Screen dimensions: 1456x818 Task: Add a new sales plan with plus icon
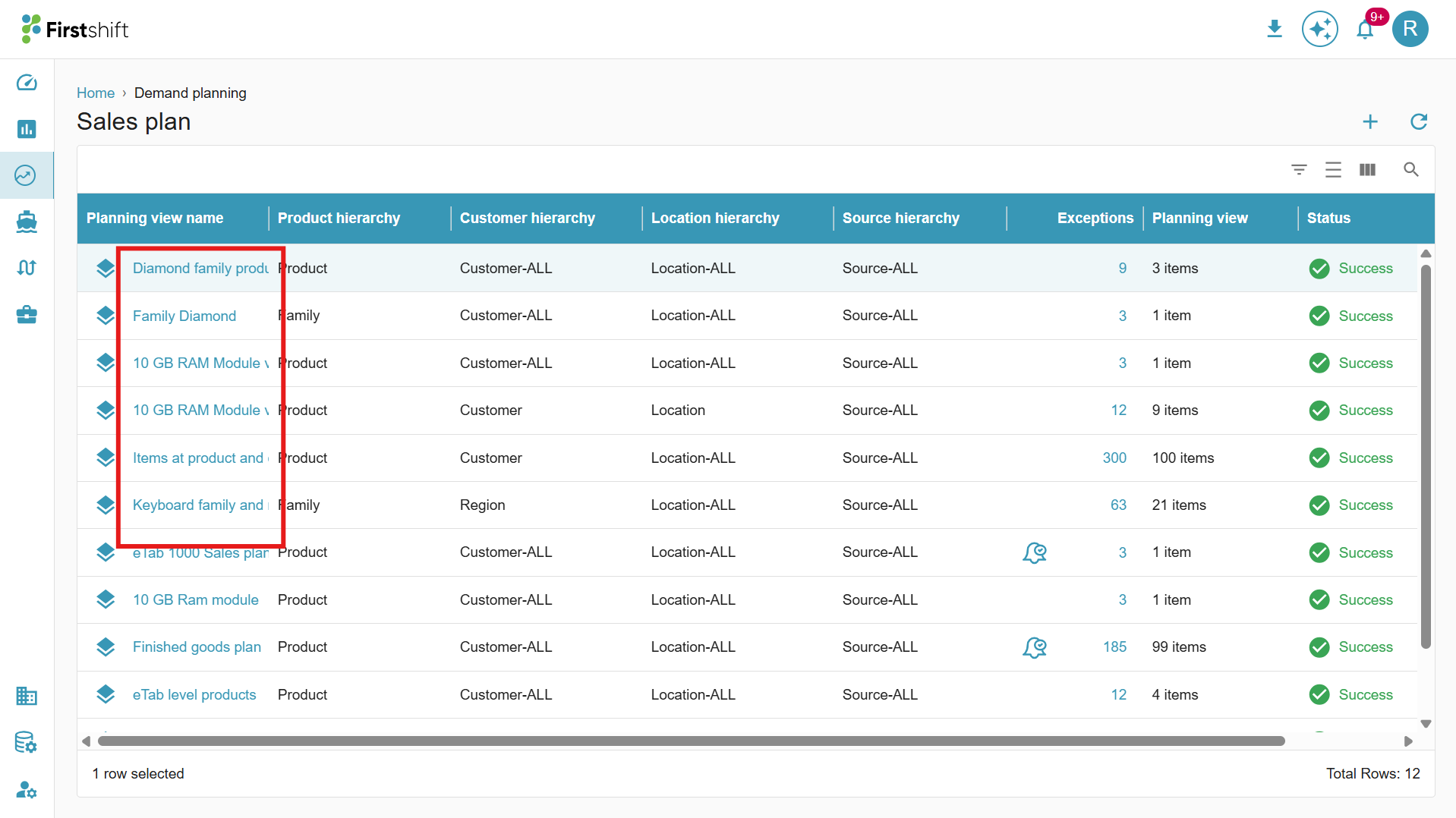coord(1370,121)
